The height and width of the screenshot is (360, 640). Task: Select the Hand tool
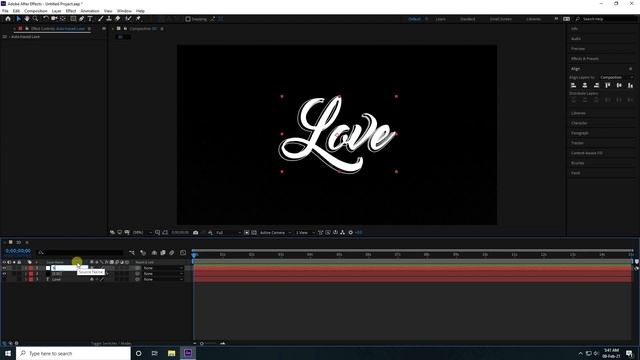click(x=27, y=19)
